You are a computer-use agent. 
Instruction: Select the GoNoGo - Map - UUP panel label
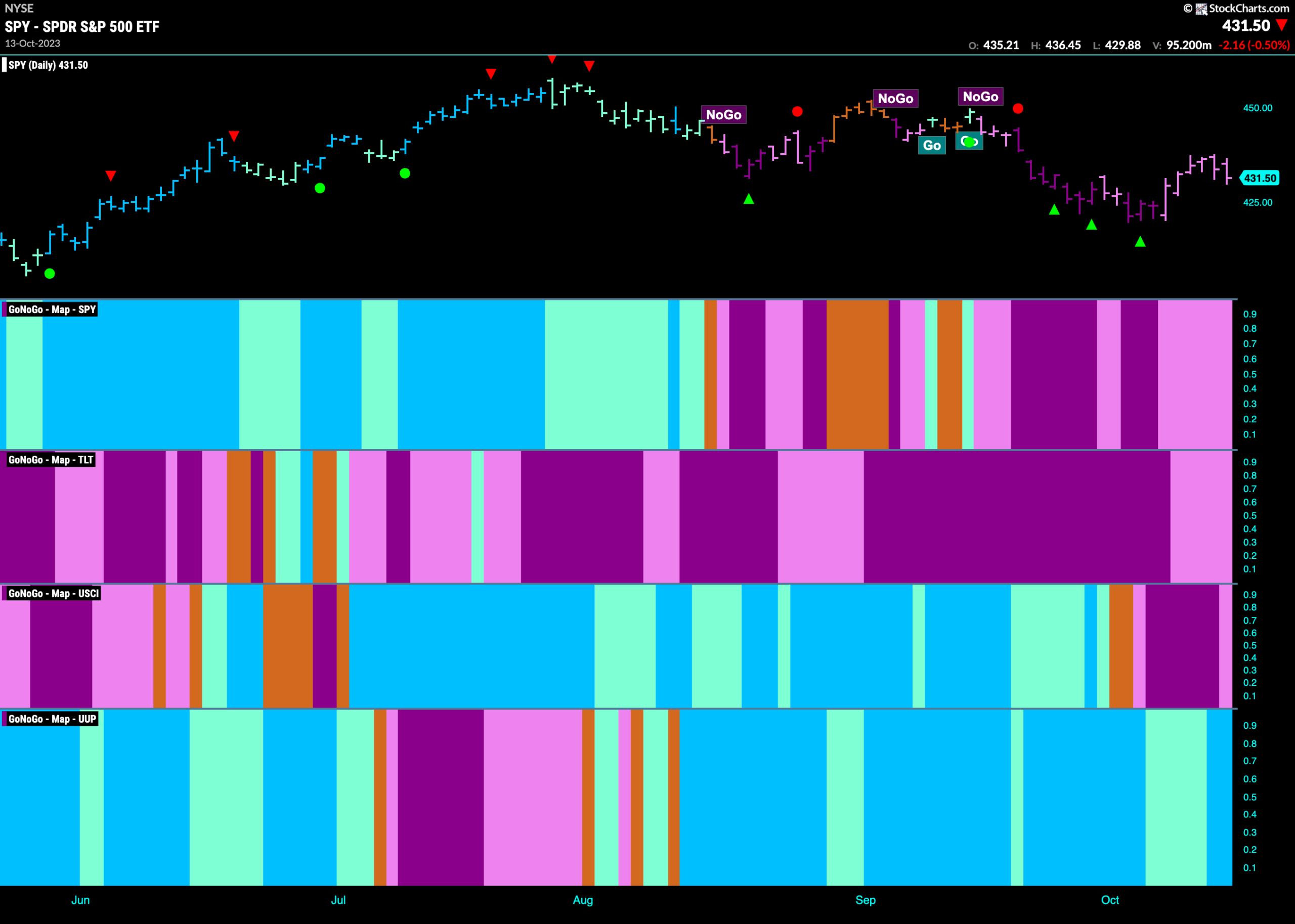pos(52,719)
